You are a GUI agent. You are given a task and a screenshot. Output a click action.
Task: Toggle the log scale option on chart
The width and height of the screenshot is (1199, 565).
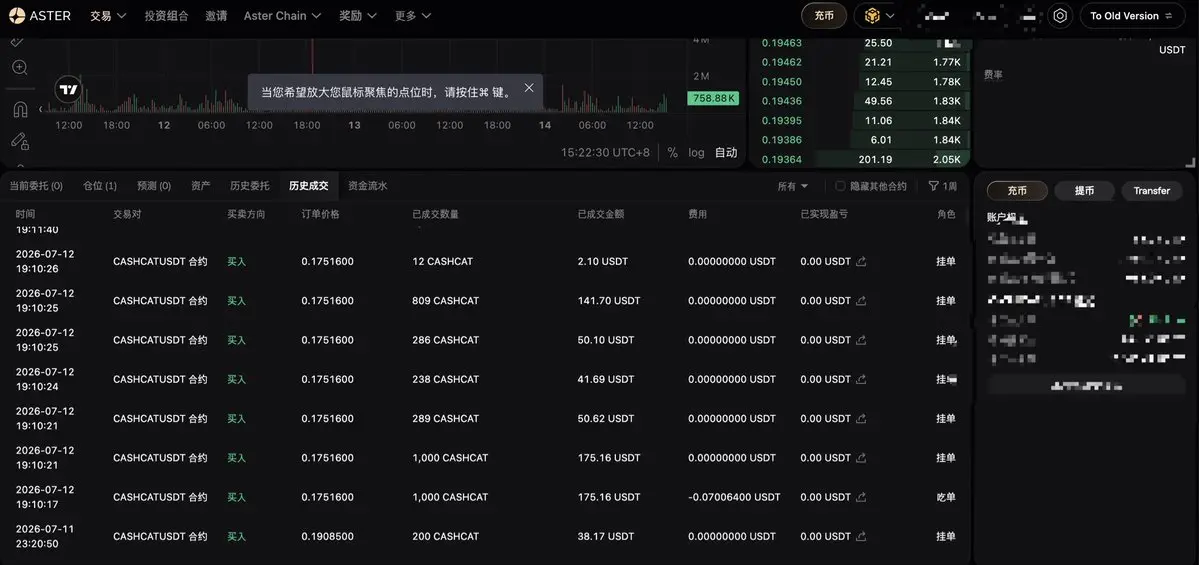(696, 152)
